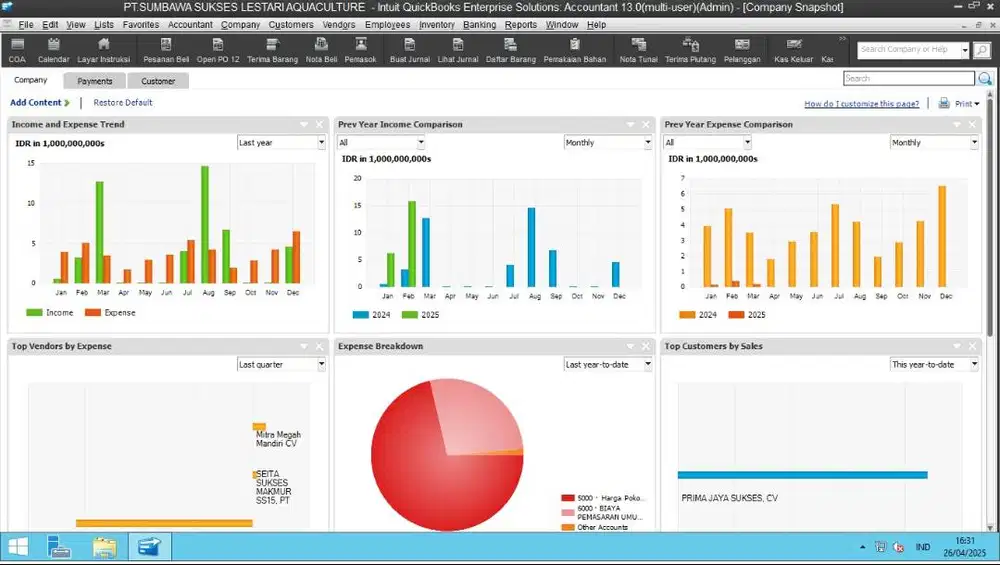Click the Pesanan Beli toolbar icon
Screen dimensions: 1000x565
[x=166, y=49]
